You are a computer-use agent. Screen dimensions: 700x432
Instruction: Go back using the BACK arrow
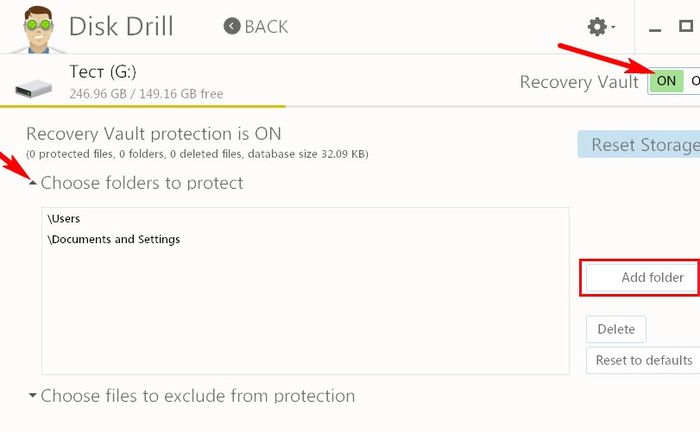(x=256, y=27)
